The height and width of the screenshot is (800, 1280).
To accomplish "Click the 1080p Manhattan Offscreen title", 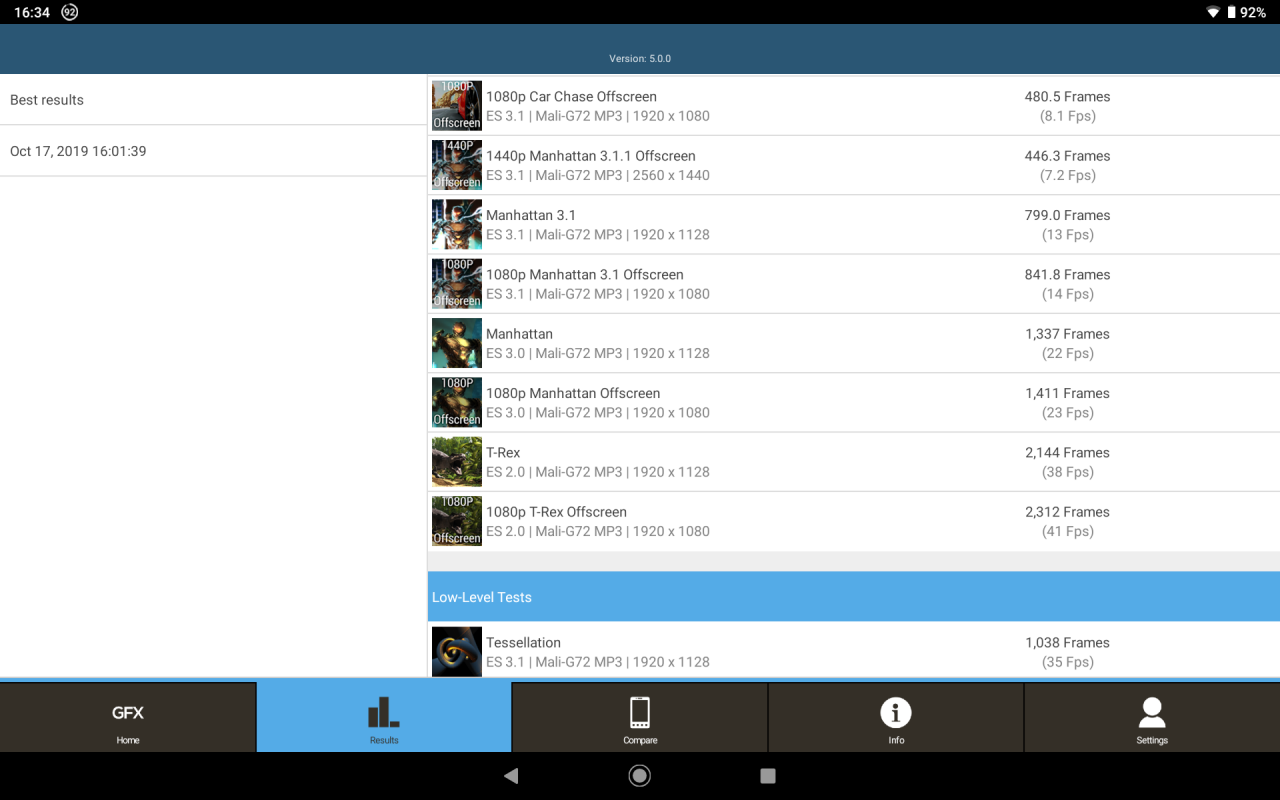I will (573, 393).
